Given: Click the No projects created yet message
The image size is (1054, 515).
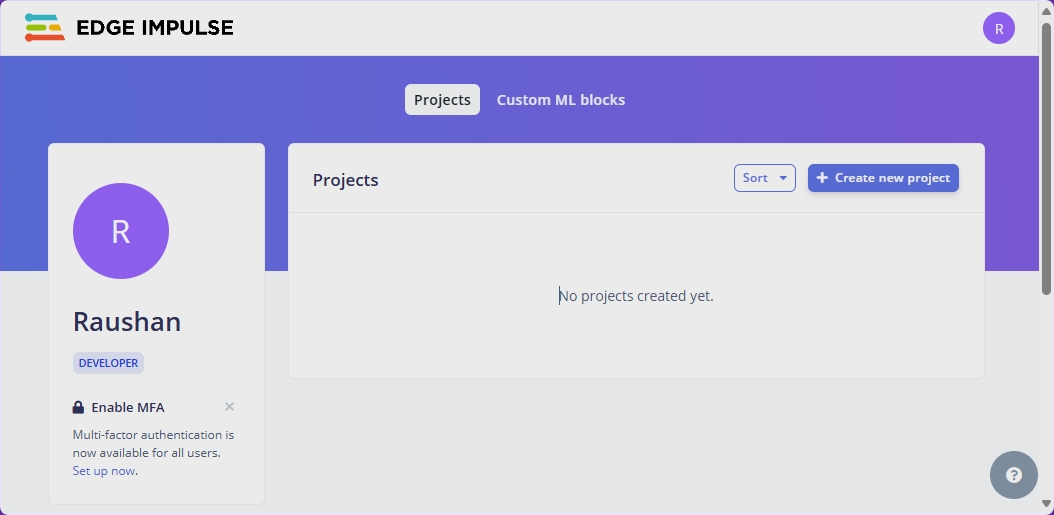Looking at the screenshot, I should click(x=636, y=296).
